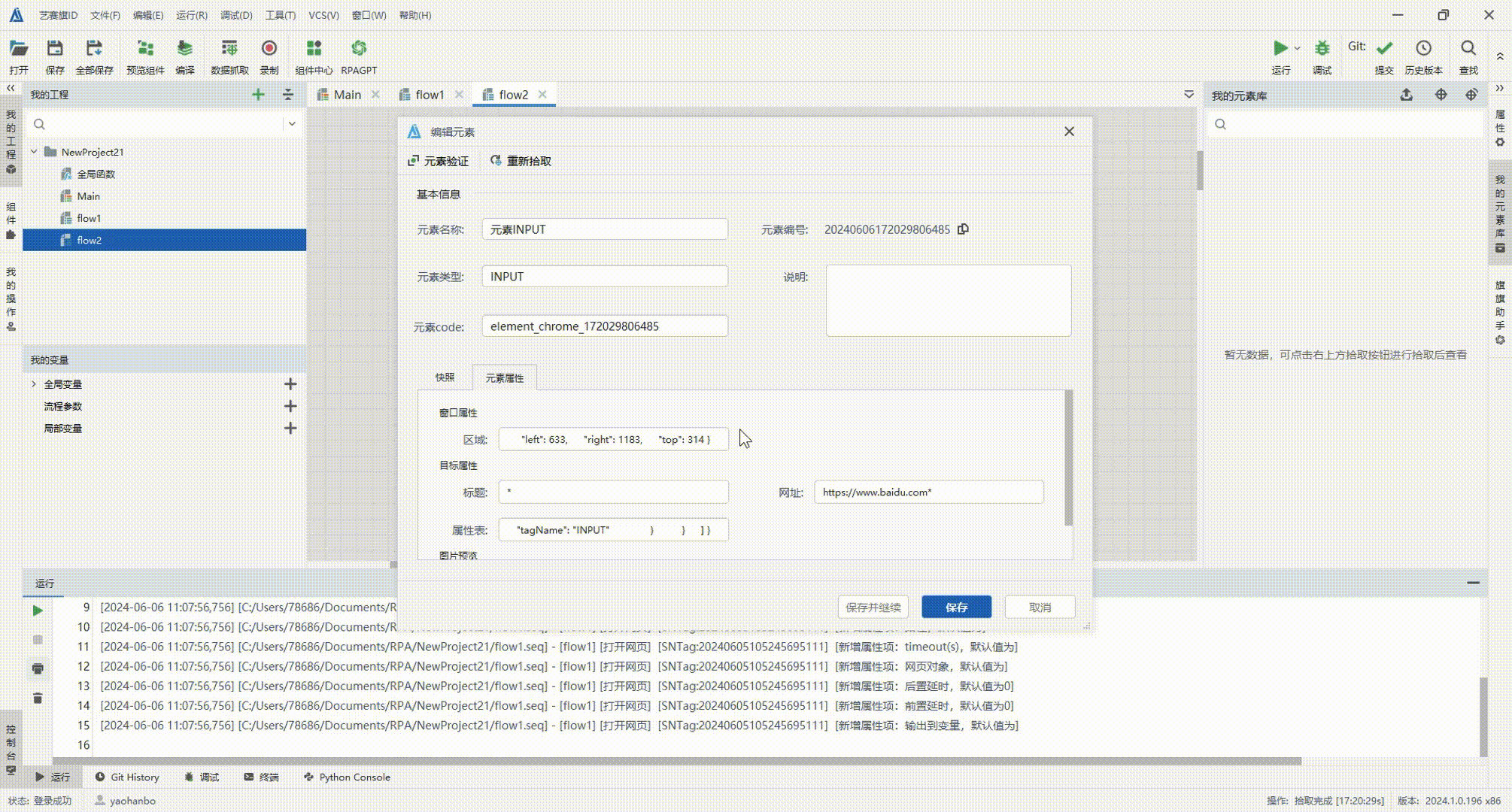Switch to the 快照 tab
The image size is (1512, 812).
click(x=445, y=377)
